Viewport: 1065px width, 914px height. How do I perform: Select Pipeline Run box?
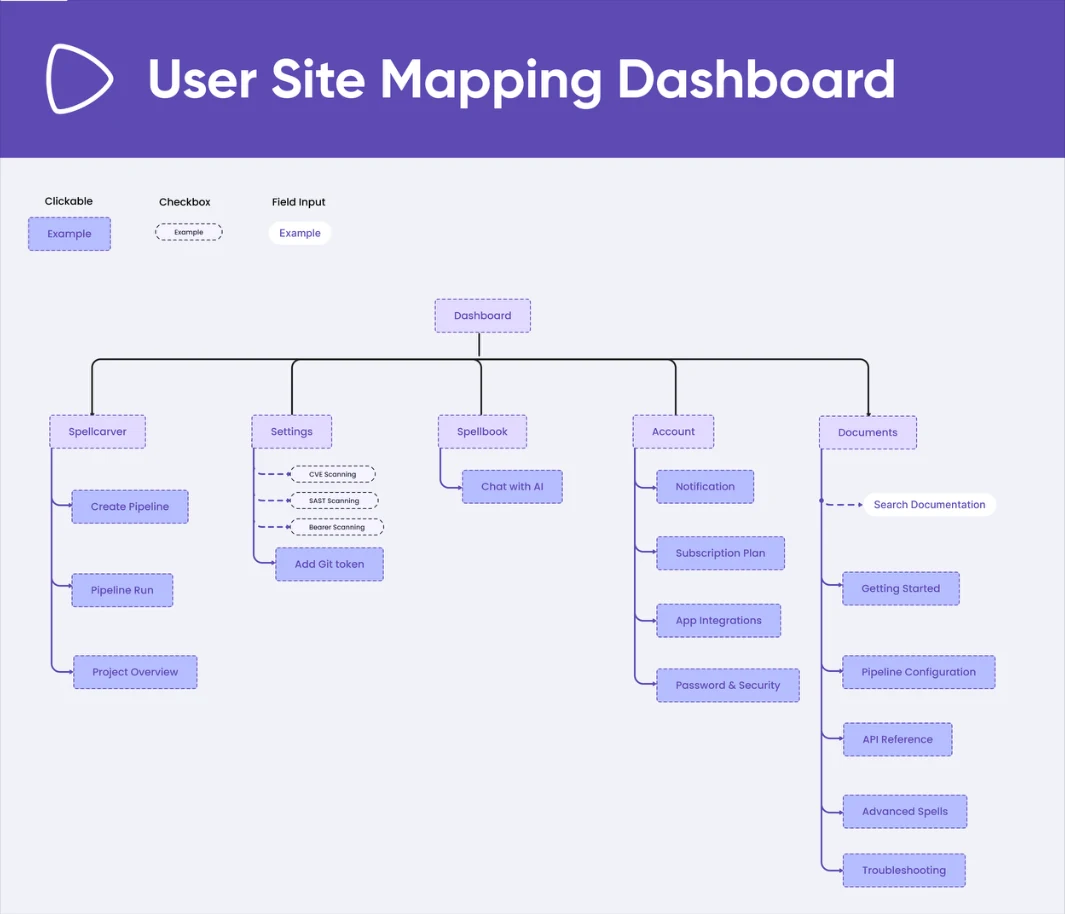coord(122,590)
